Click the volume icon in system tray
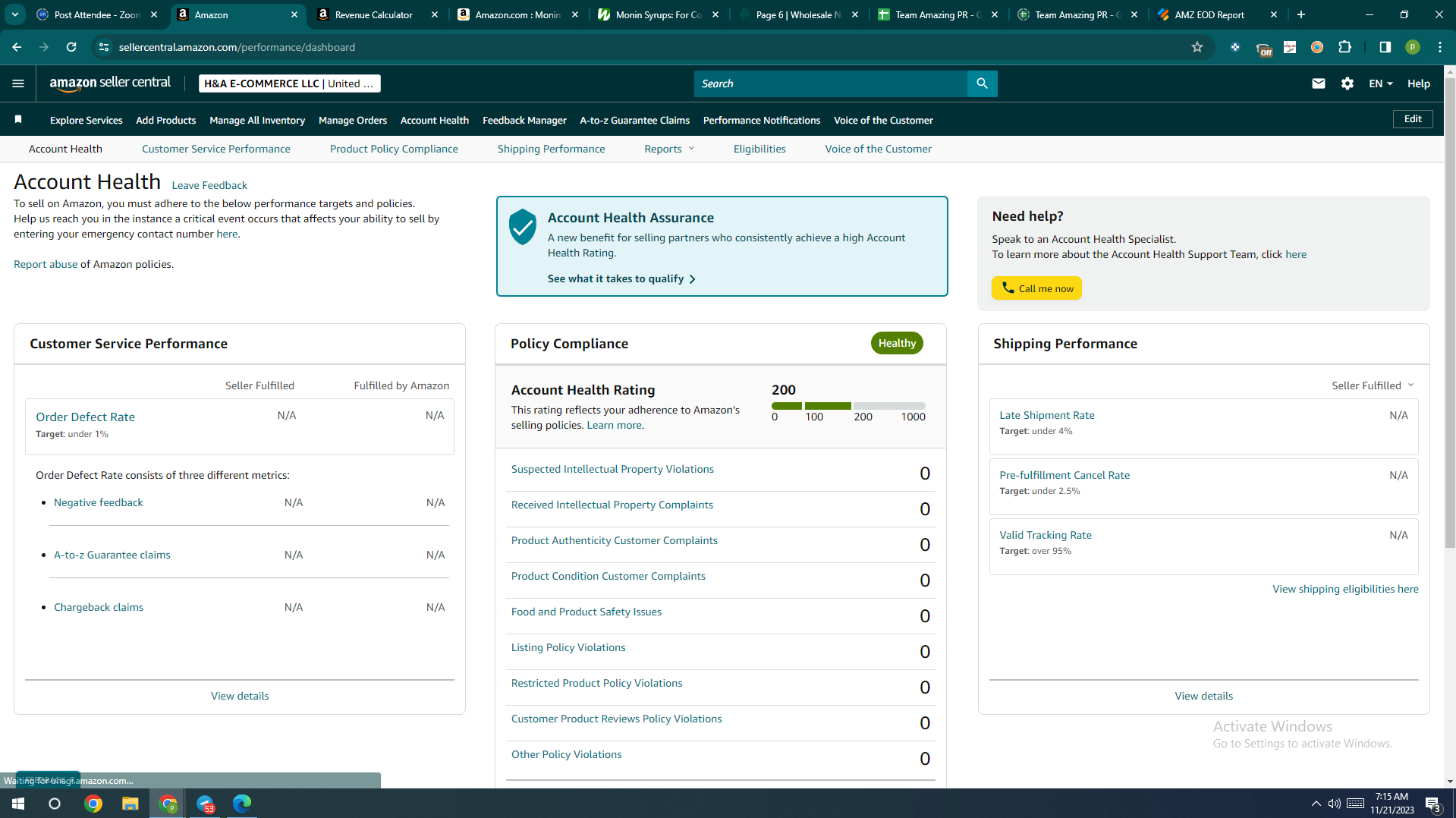This screenshot has width=1456, height=818. (x=1334, y=804)
